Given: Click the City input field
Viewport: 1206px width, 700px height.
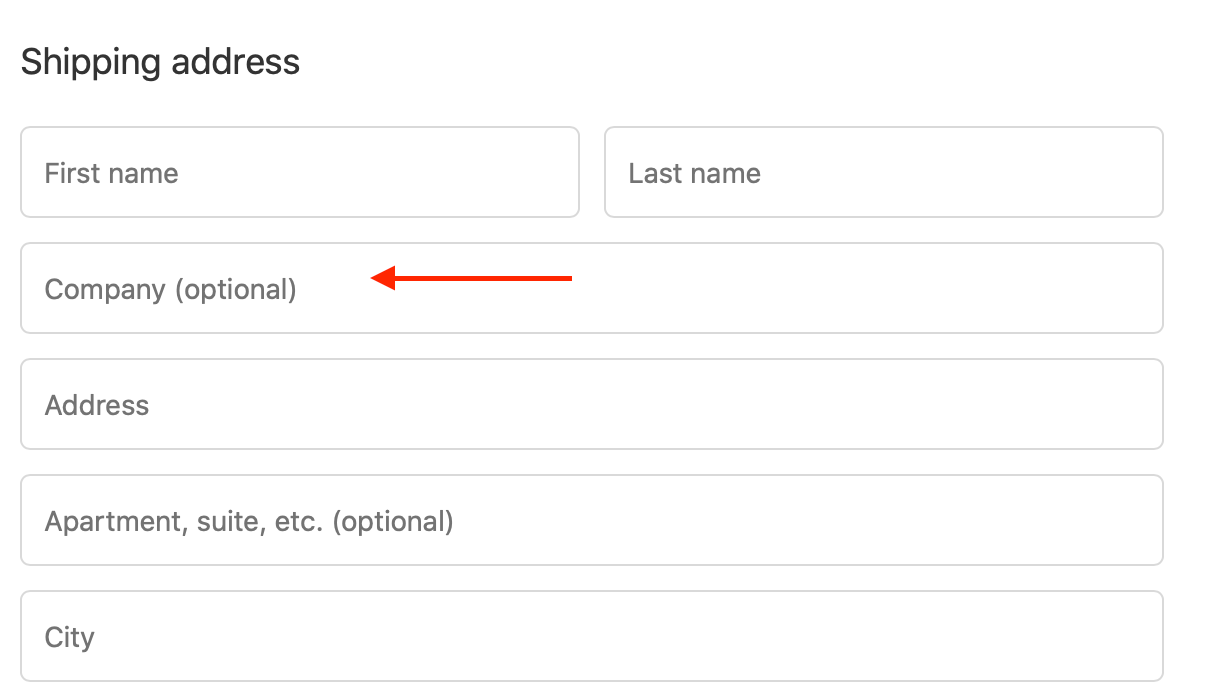Looking at the screenshot, I should [x=591, y=636].
